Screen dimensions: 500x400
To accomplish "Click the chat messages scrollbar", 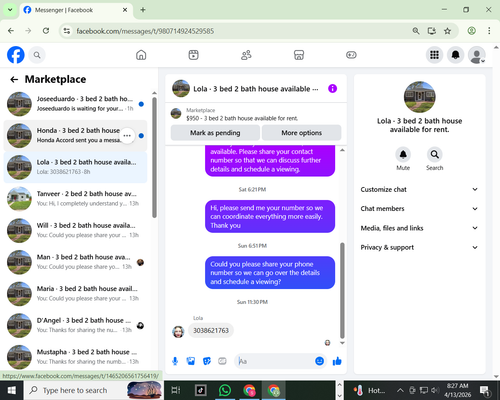I will coord(342,290).
